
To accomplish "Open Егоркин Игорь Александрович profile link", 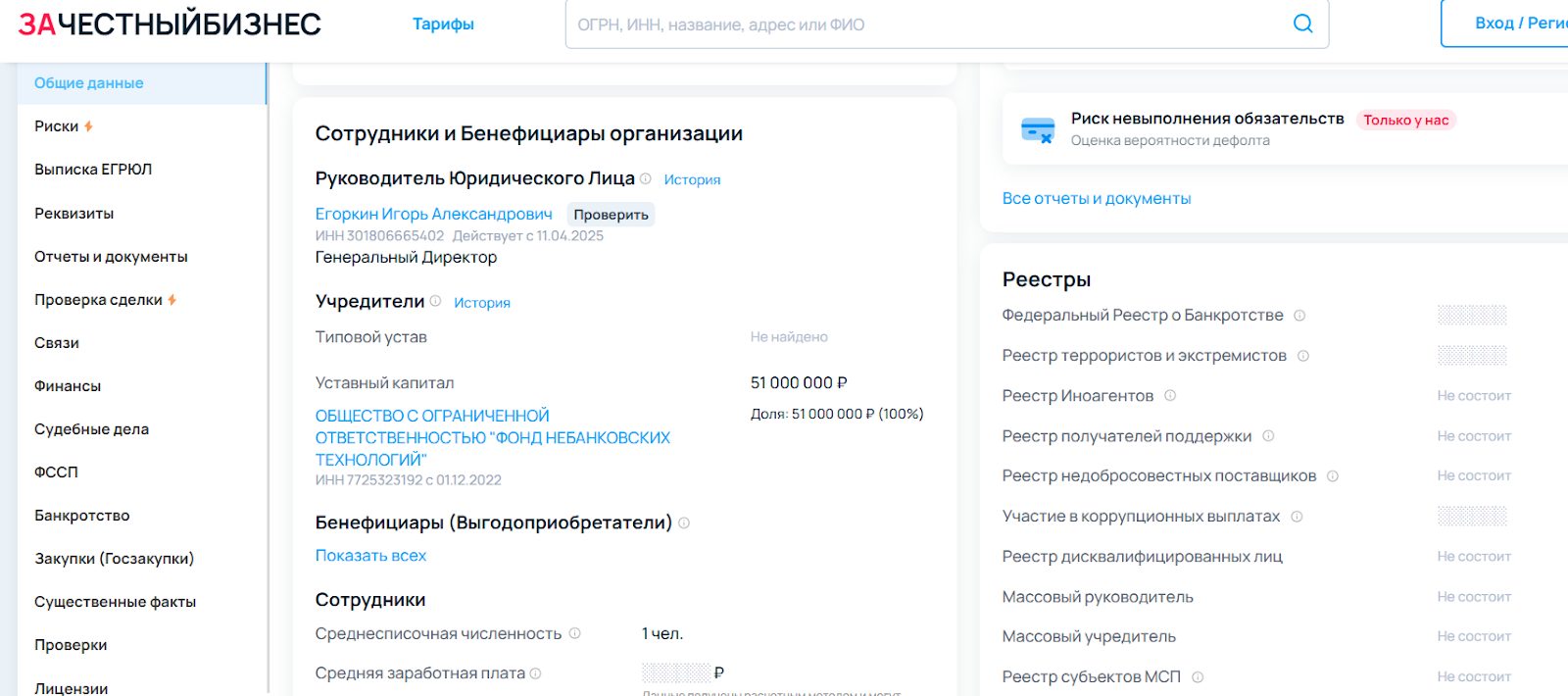I will tap(433, 214).
